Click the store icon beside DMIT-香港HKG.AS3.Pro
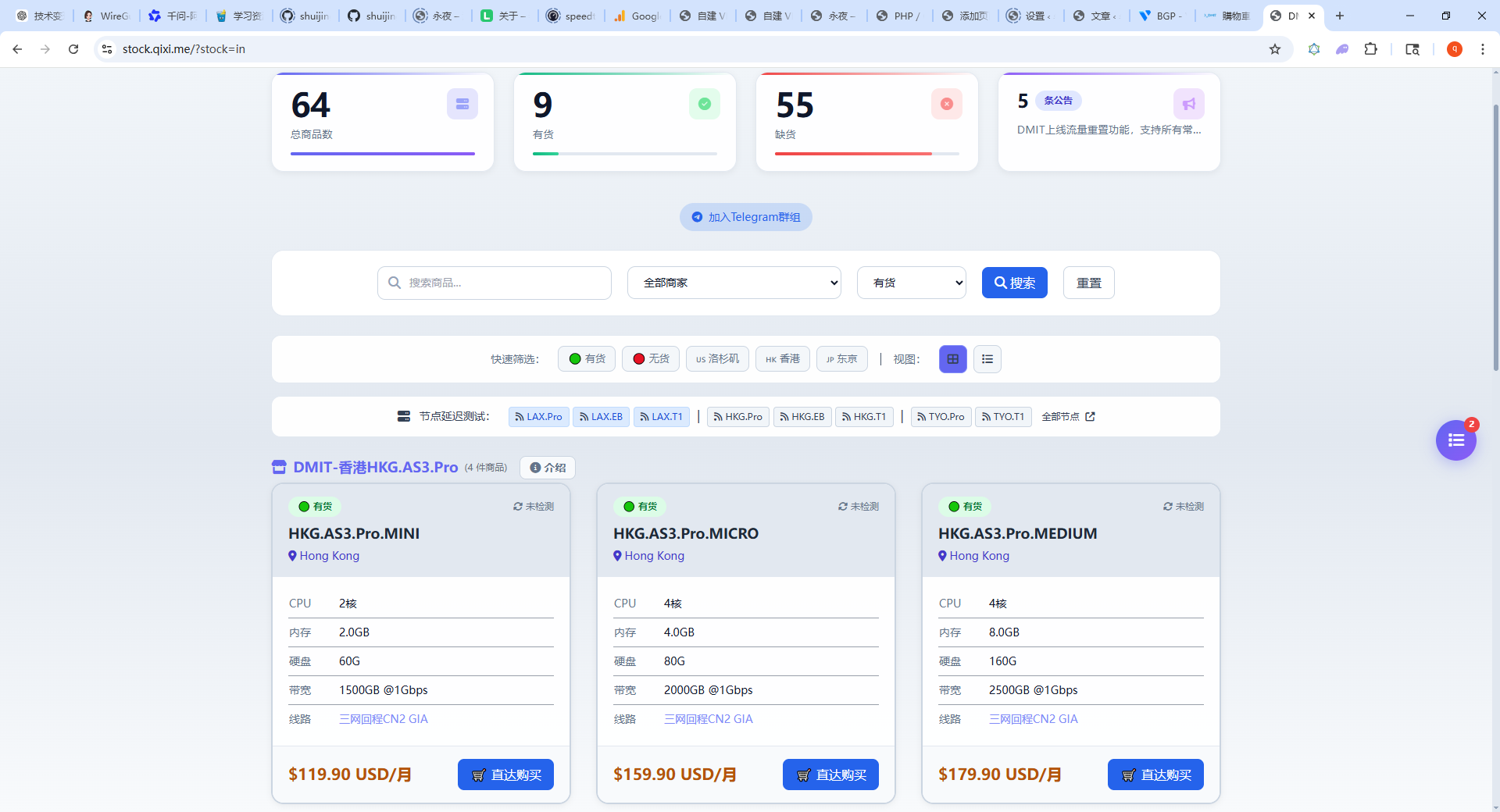 [x=279, y=467]
